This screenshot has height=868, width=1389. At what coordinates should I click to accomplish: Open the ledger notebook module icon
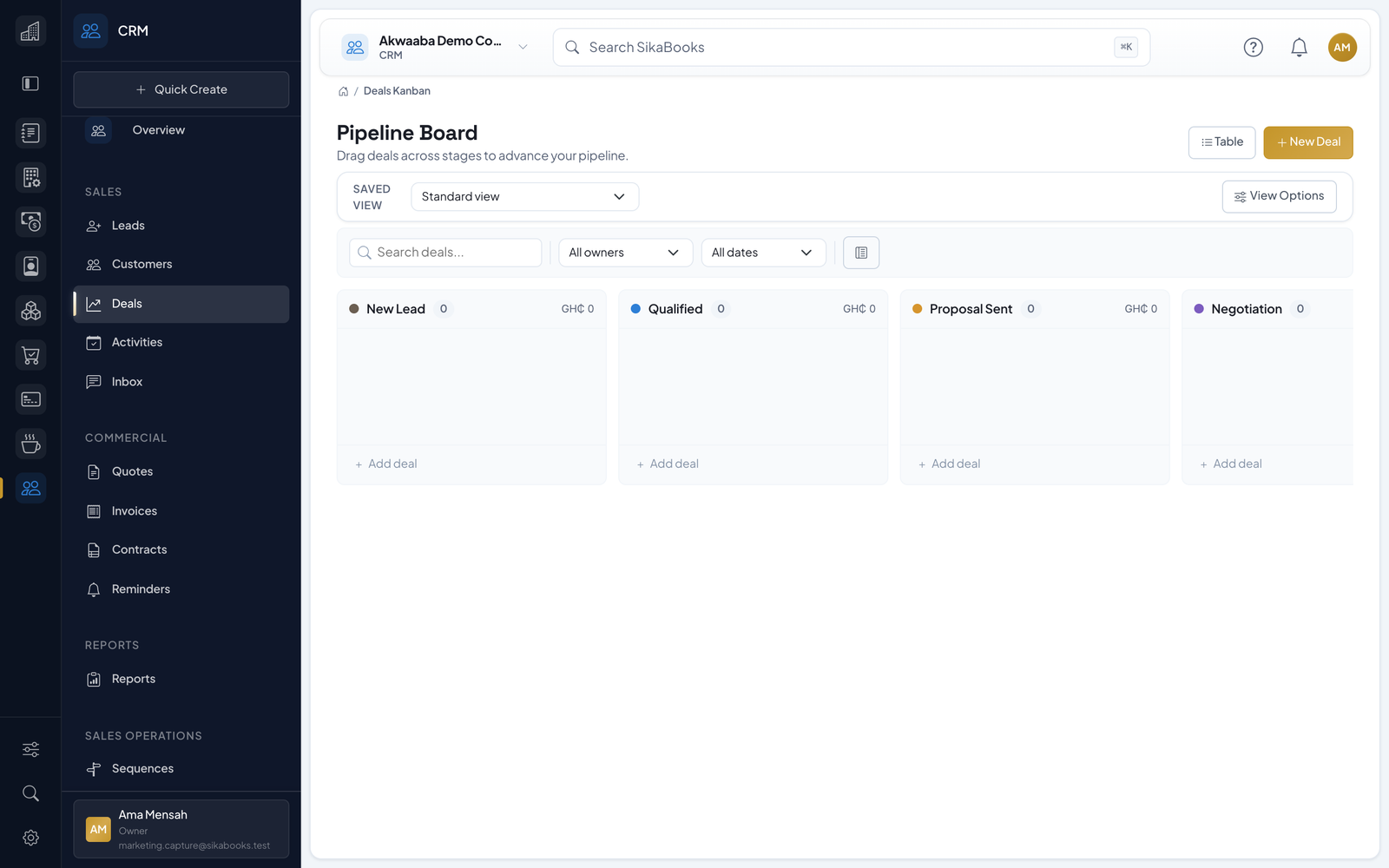30,133
